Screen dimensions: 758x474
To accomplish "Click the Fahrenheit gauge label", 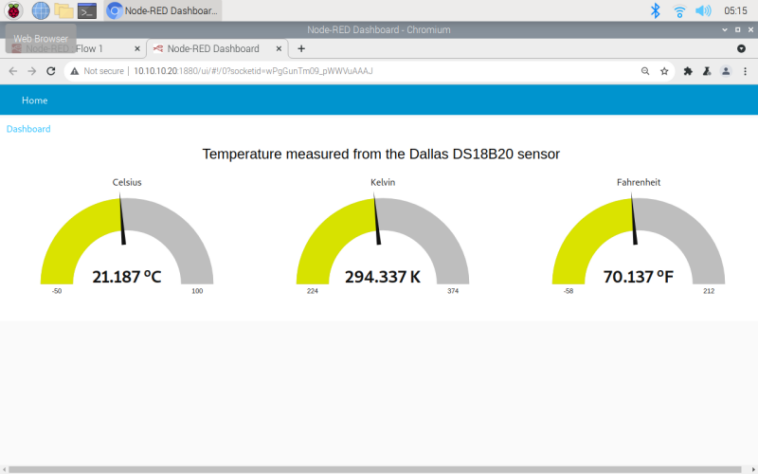I will click(638, 182).
